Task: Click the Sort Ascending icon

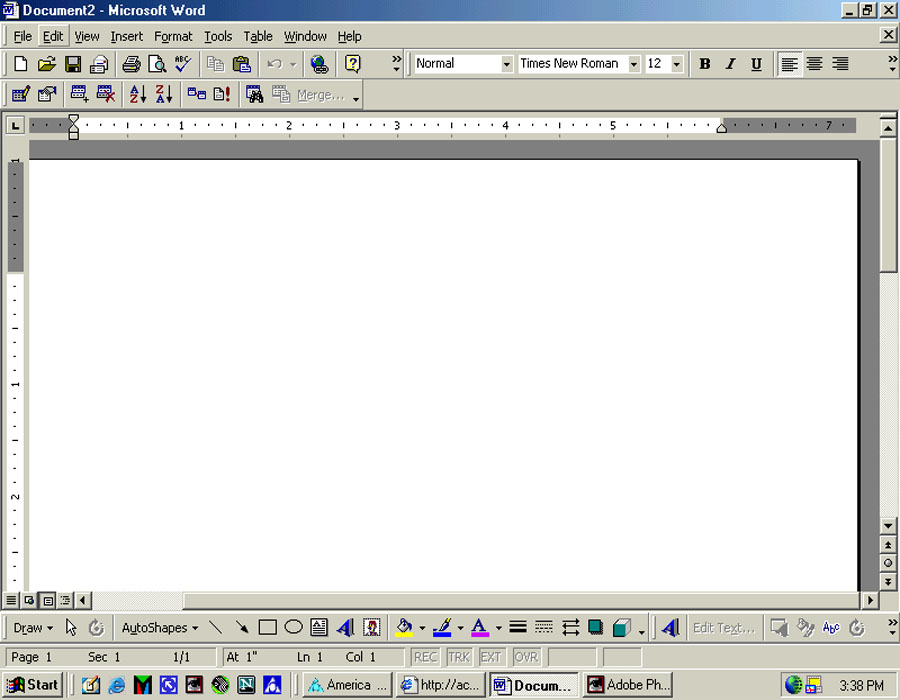Action: [138, 95]
